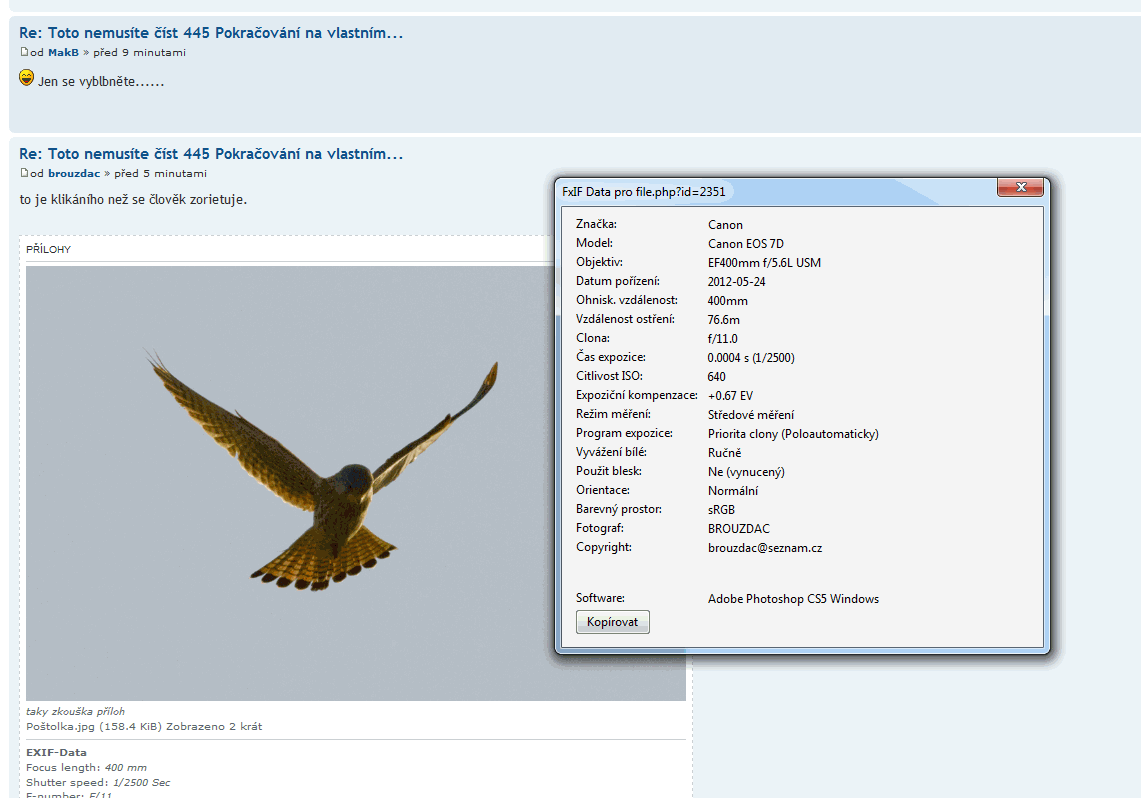Click the 'taky zkouška příloh' caption
1141x798 pixels.
pyautogui.click(x=75, y=711)
